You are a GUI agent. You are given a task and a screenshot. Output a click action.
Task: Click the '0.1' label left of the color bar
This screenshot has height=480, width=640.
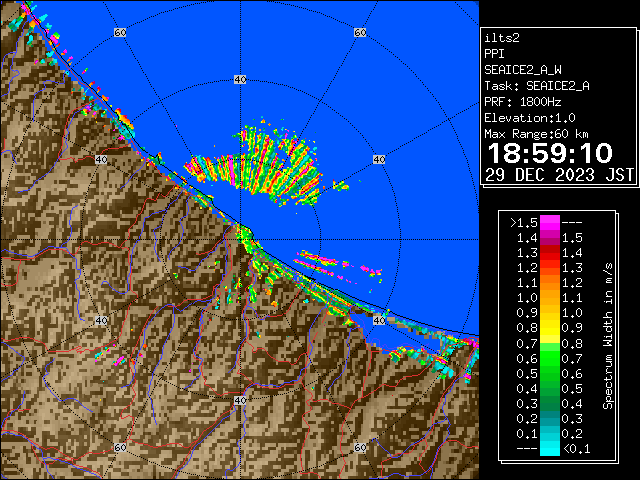(x=527, y=433)
